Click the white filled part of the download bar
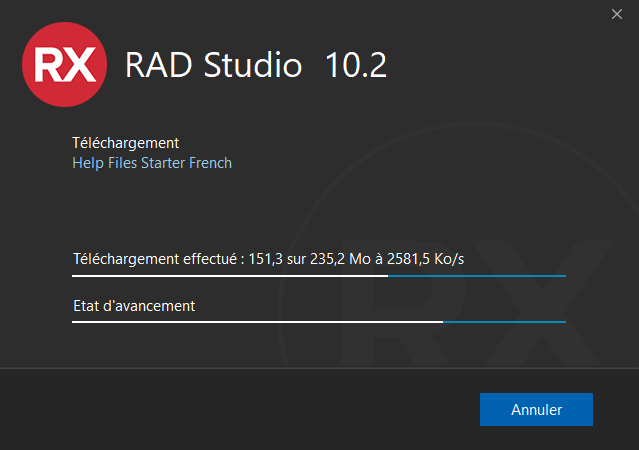 [x=230, y=275]
